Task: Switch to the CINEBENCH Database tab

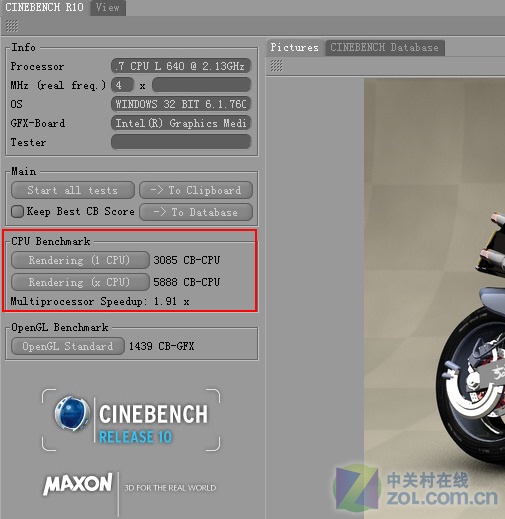Action: pyautogui.click(x=385, y=48)
